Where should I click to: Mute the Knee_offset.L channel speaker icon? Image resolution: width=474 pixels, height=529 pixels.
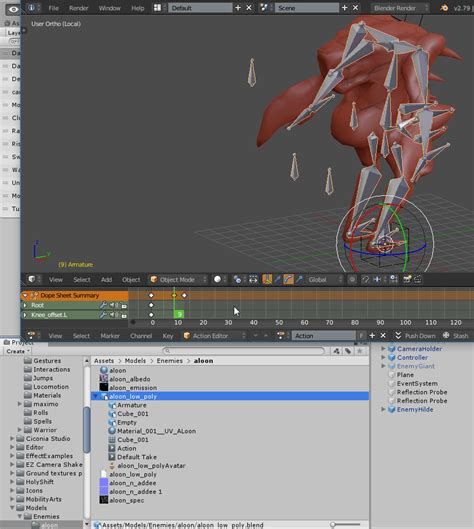tap(113, 315)
